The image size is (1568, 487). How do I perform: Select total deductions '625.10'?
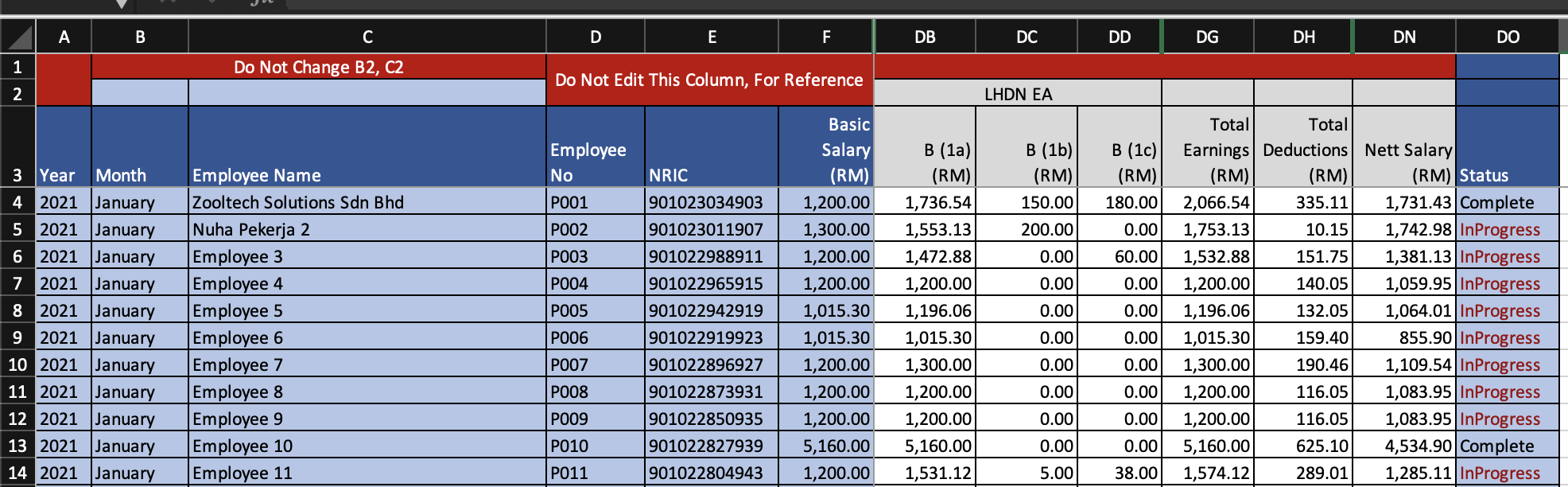point(1303,446)
